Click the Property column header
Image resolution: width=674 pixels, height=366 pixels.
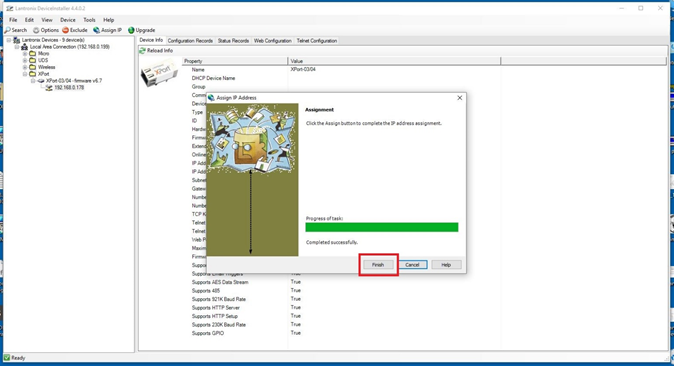tap(235, 61)
